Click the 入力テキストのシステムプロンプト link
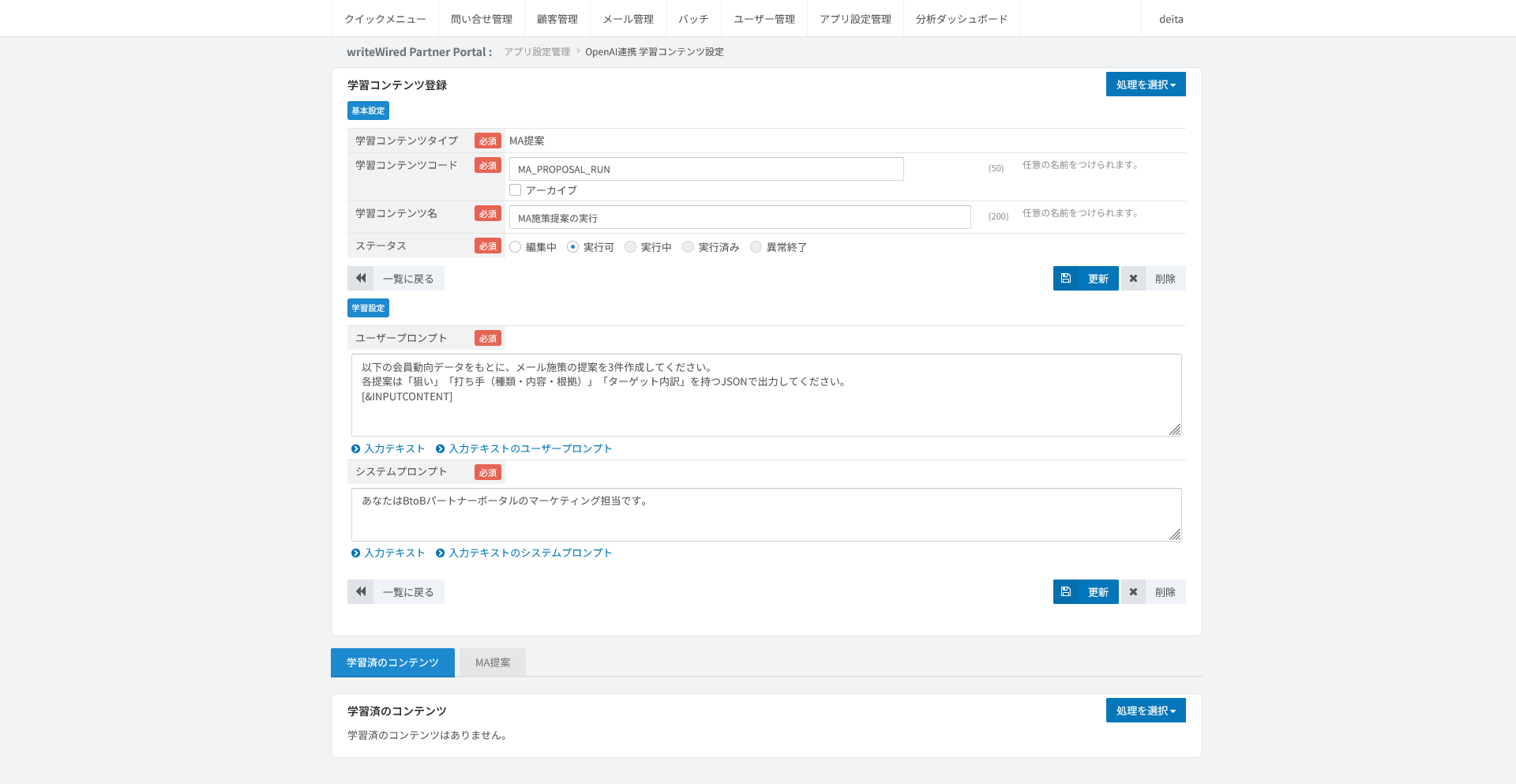Screen dimensions: 1516x784 pyautogui.click(x=531, y=553)
